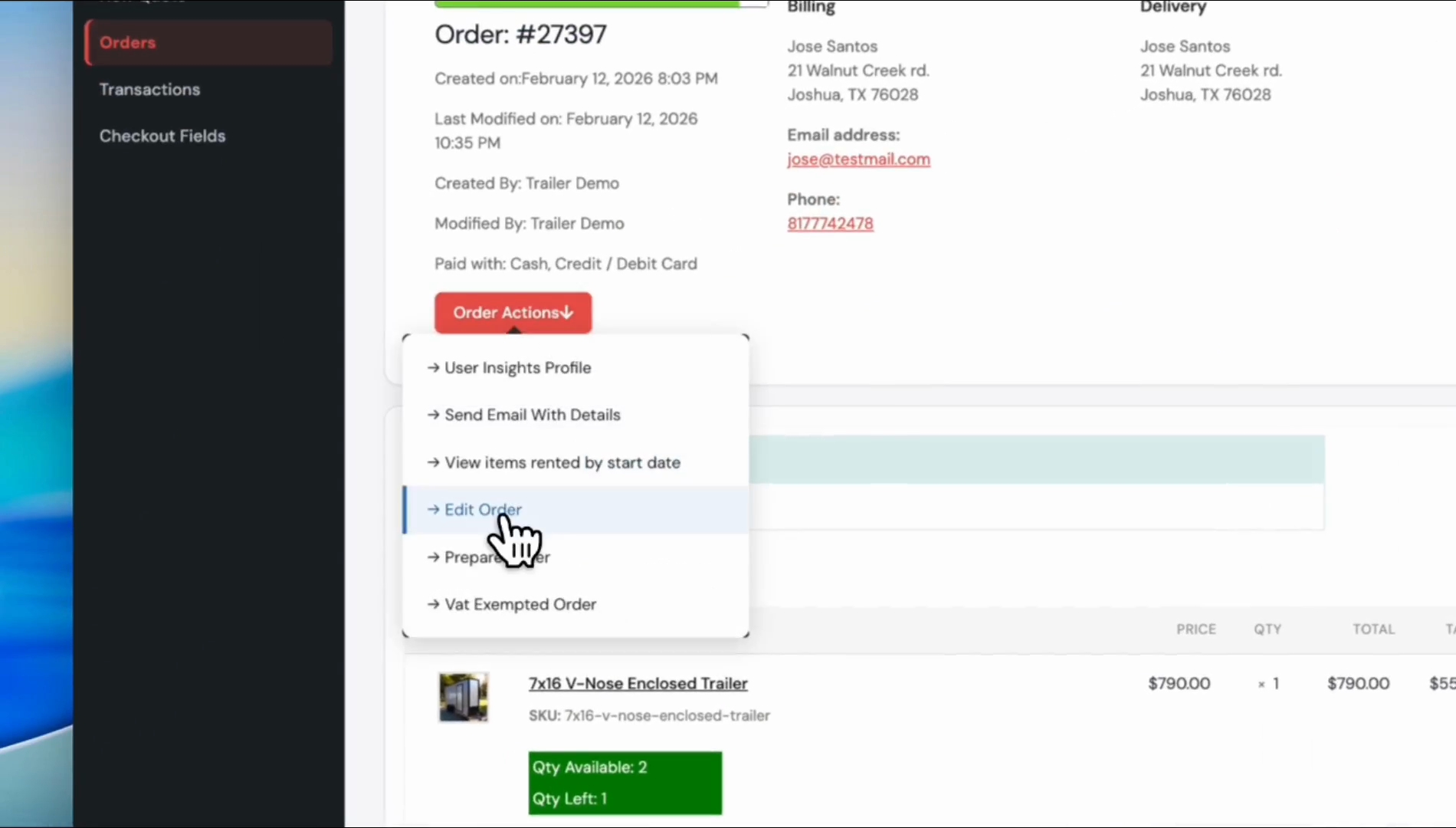Open the enclosed trailer product thumbnail

tap(463, 697)
